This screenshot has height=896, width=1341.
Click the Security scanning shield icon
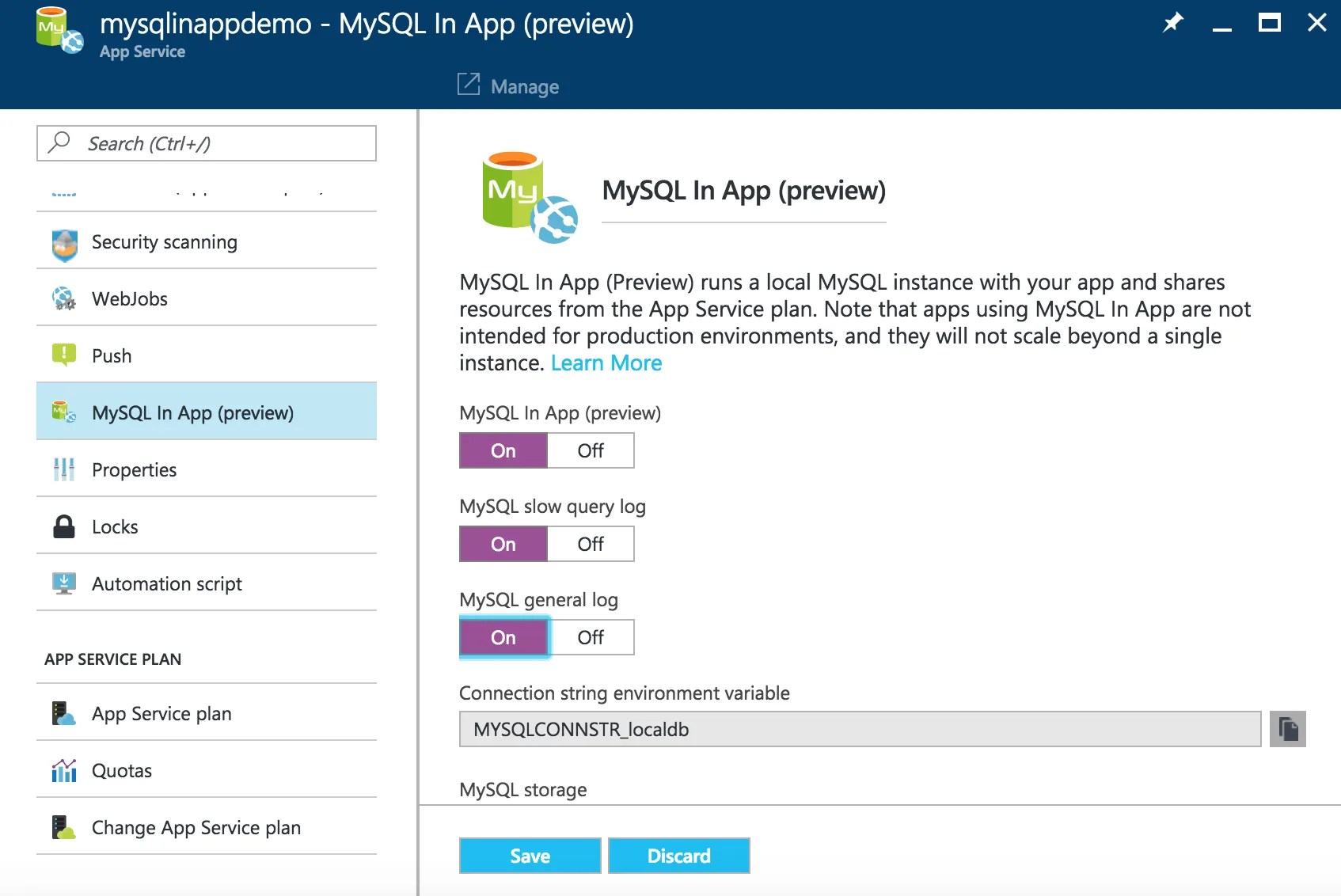coord(64,244)
